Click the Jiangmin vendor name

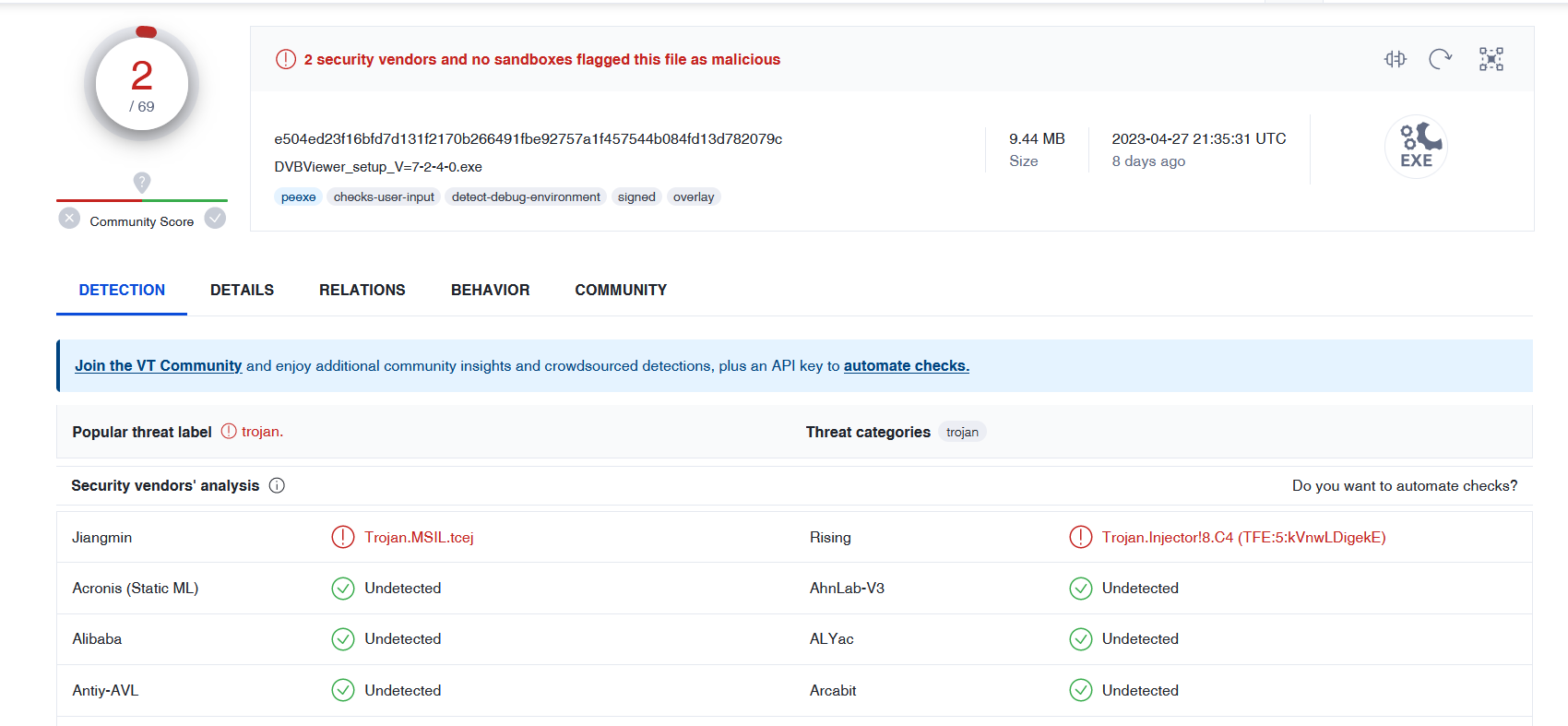pos(102,538)
